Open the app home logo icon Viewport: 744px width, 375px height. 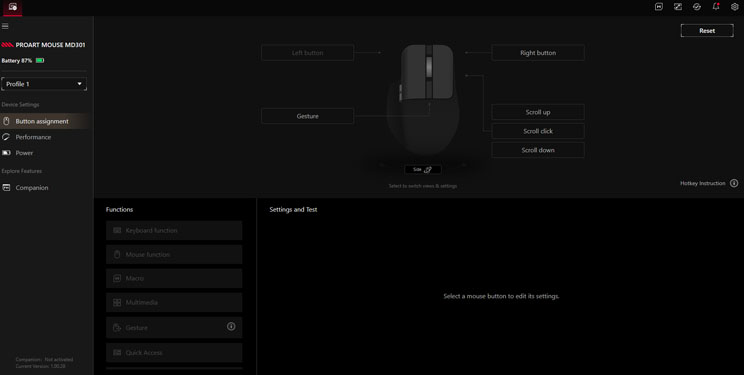pos(13,7)
